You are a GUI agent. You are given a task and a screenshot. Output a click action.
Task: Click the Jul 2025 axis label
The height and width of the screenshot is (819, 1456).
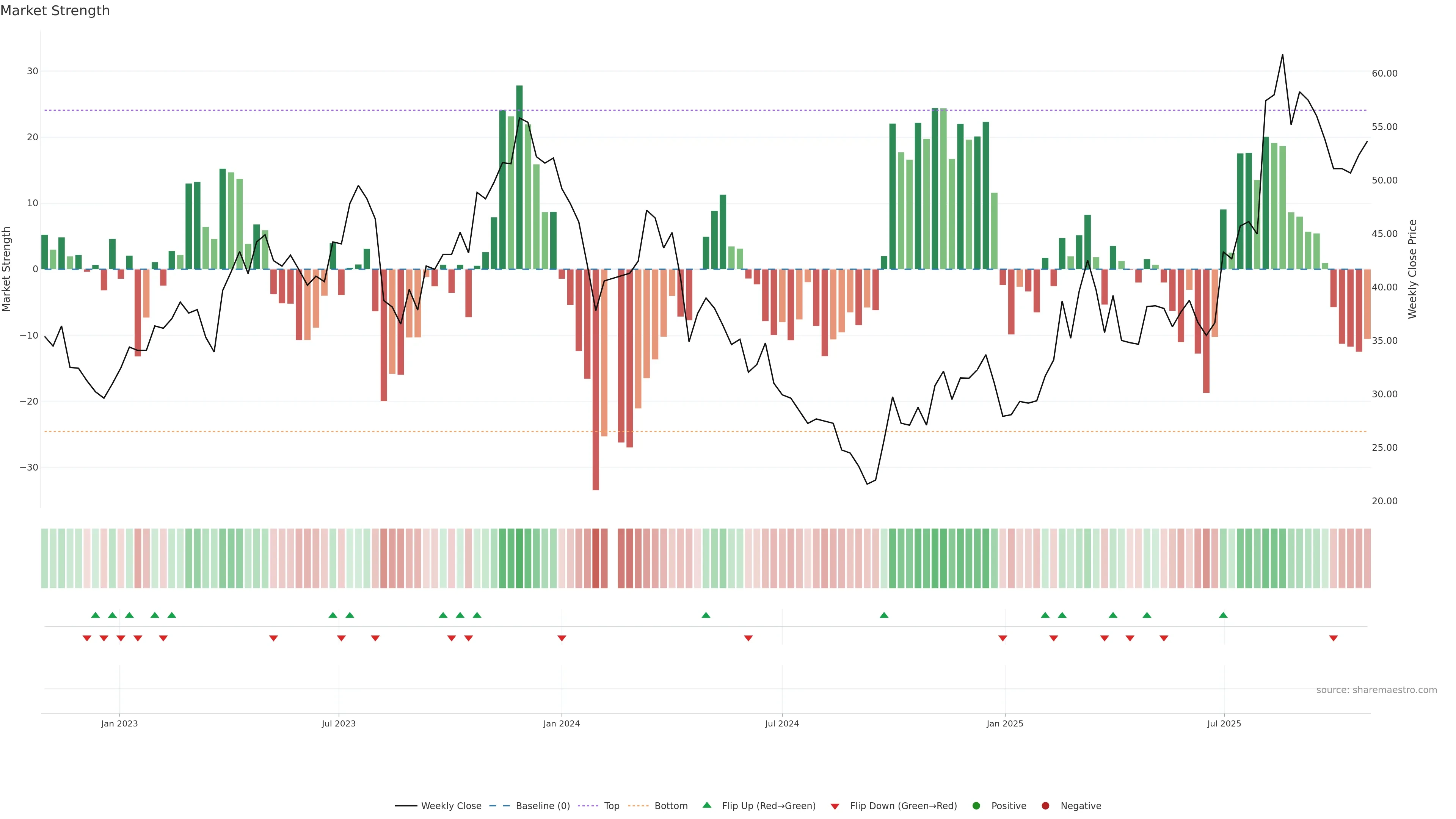[x=1224, y=723]
